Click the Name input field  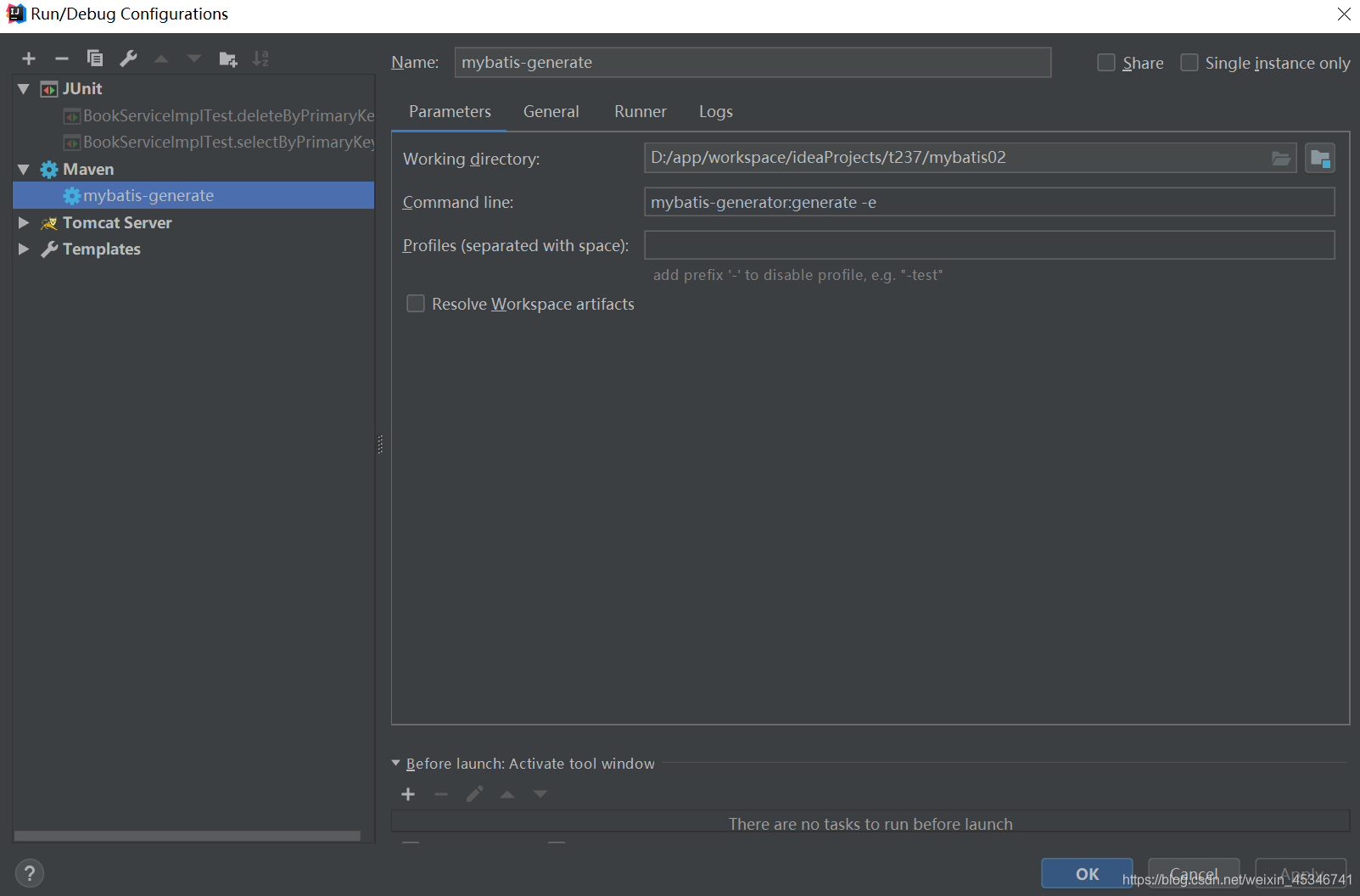pos(753,63)
